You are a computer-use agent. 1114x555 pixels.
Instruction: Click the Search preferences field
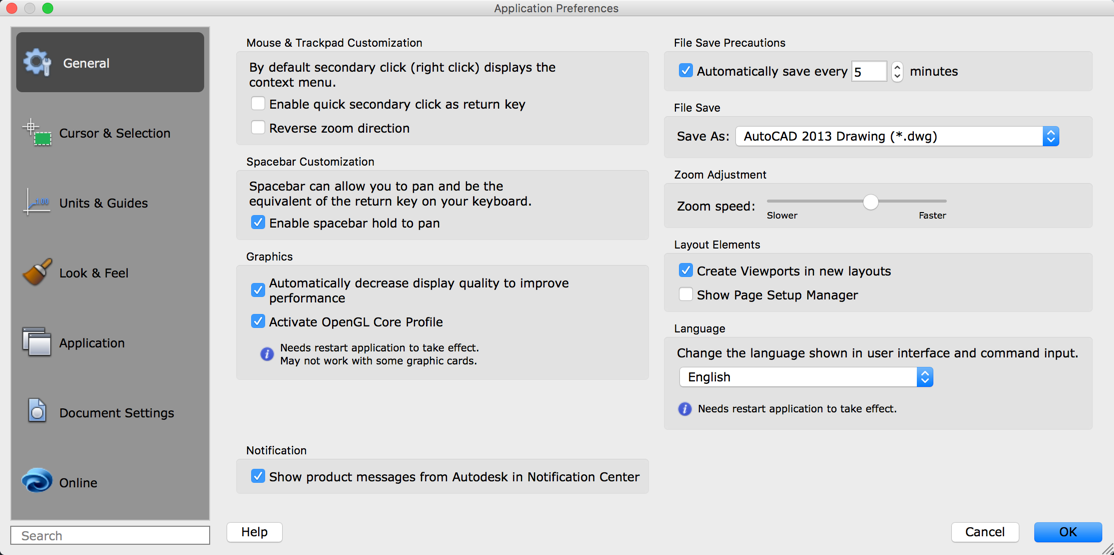click(110, 536)
